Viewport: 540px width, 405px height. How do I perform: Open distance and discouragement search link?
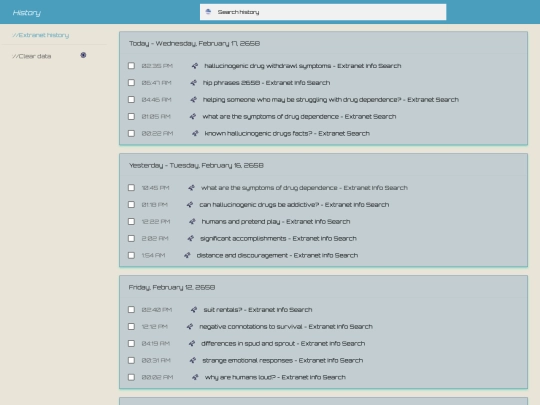pos(277,255)
